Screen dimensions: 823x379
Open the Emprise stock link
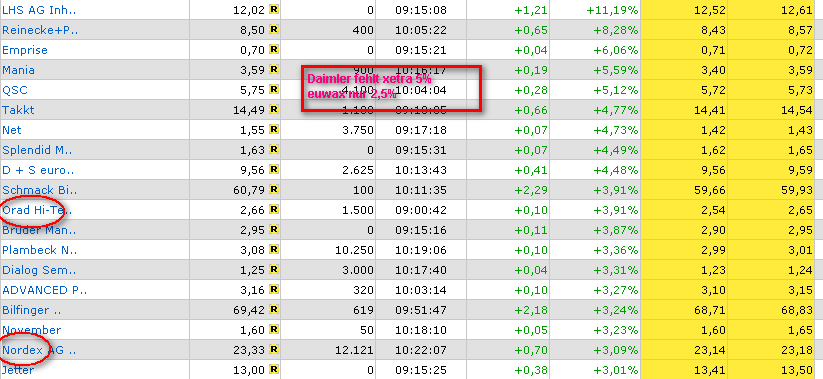[25, 50]
